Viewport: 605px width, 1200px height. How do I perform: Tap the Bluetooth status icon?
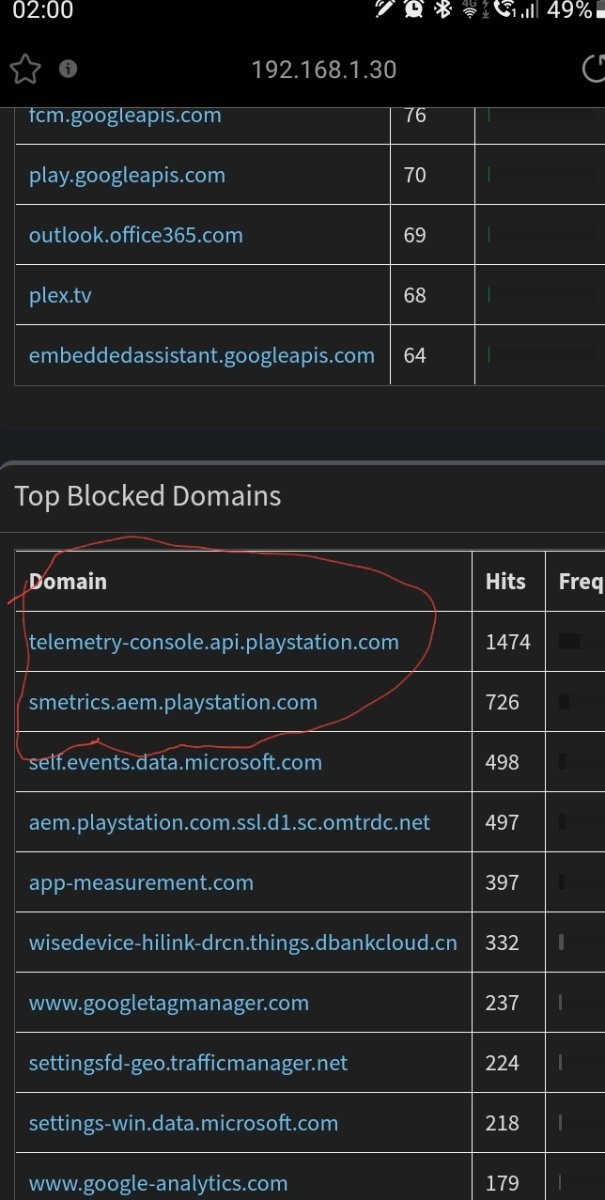(x=443, y=10)
